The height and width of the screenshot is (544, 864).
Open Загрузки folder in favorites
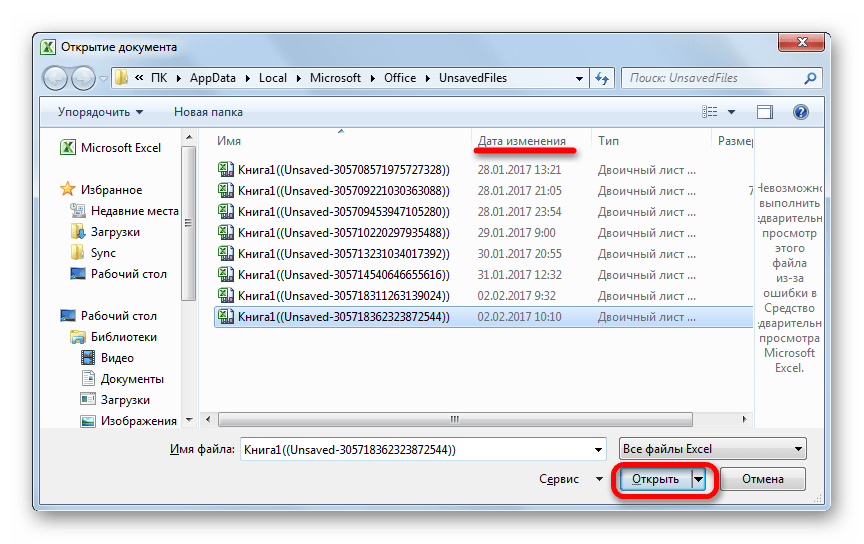pos(115,232)
